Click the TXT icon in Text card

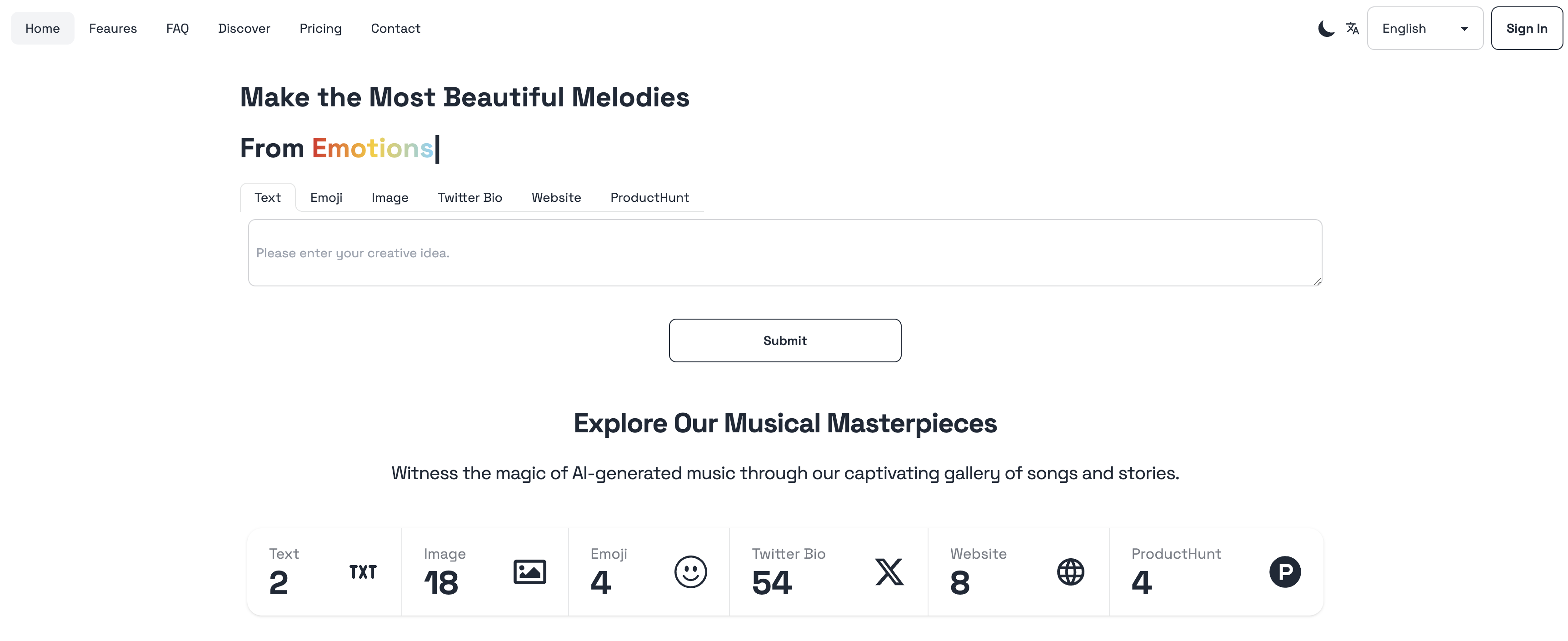click(363, 571)
